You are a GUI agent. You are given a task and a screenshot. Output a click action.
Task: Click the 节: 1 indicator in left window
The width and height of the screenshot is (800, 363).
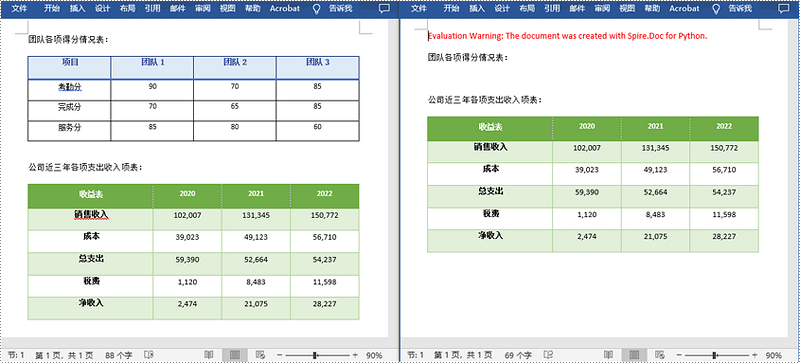pos(15,354)
